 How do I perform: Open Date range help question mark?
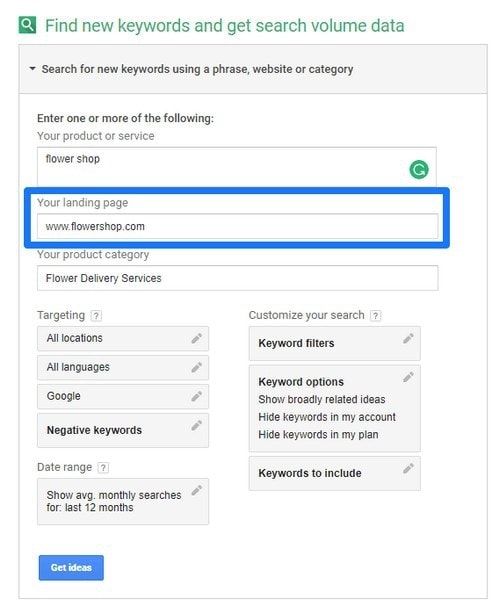(x=103, y=468)
